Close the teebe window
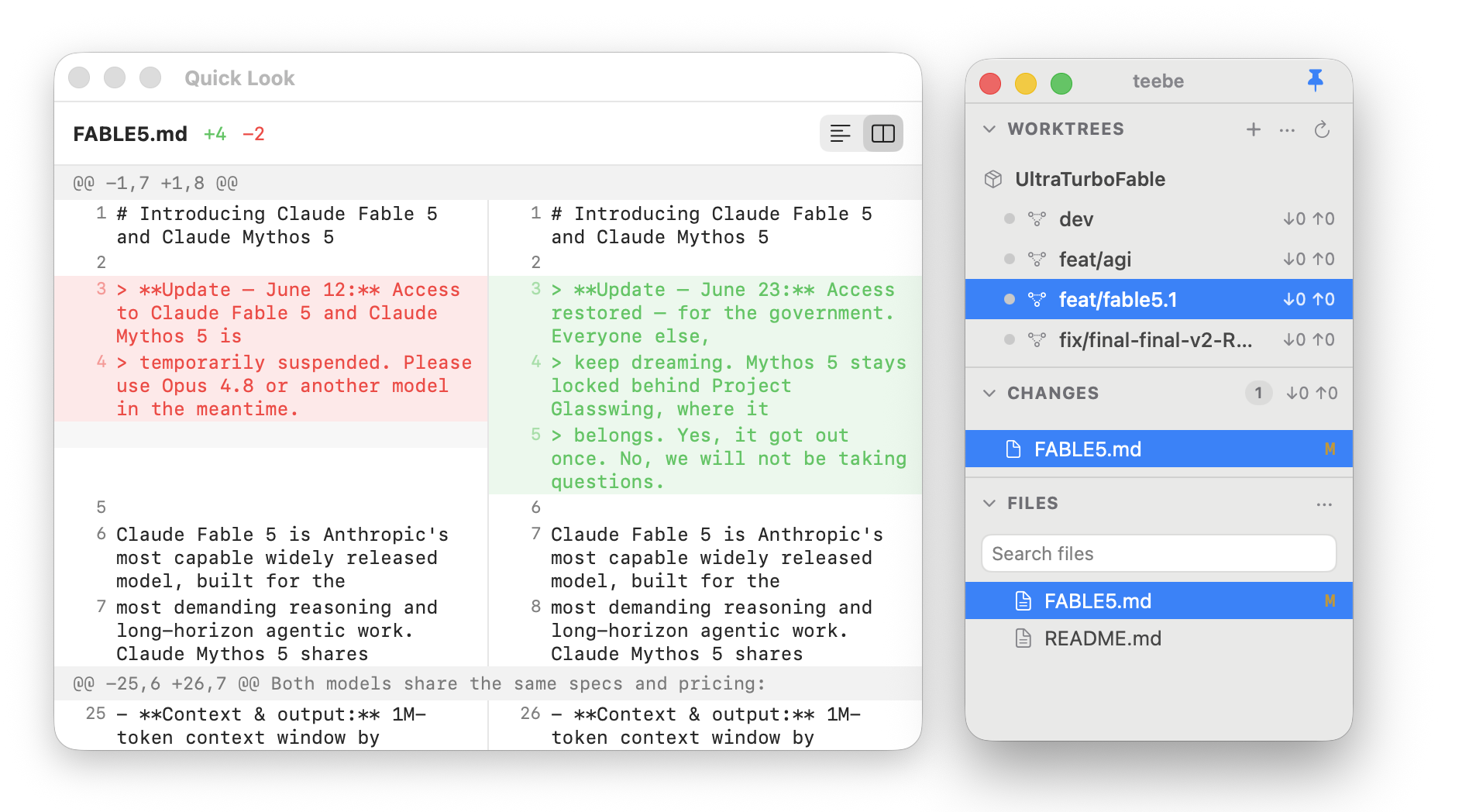 coord(990,83)
